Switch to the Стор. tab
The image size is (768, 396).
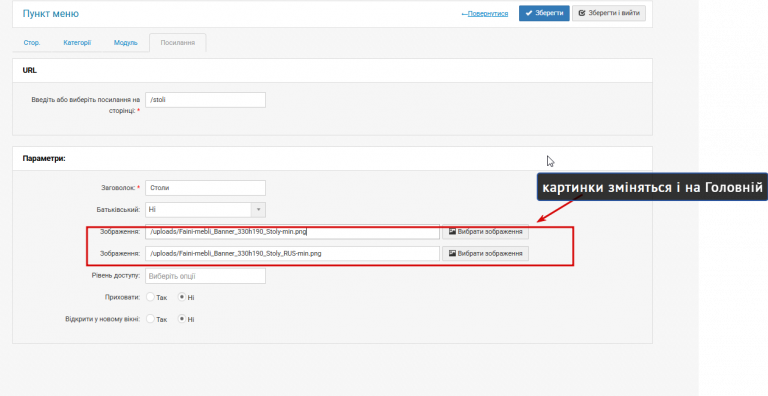[x=32, y=43]
